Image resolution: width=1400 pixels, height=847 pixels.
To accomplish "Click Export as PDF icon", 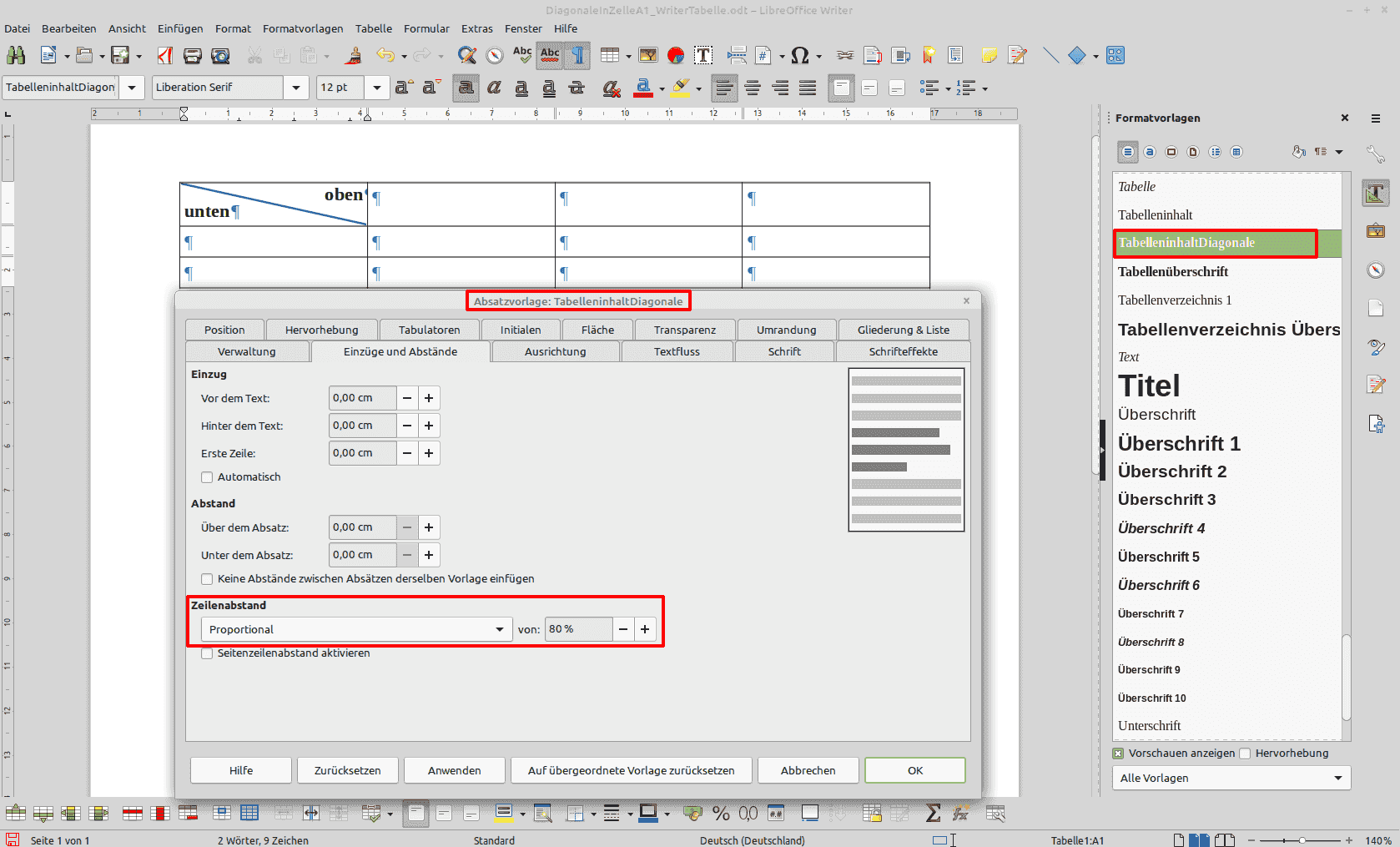I will point(165,56).
